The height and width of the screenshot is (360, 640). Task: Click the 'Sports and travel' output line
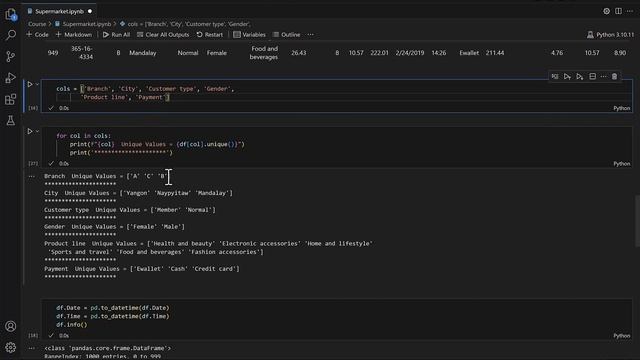point(156,252)
